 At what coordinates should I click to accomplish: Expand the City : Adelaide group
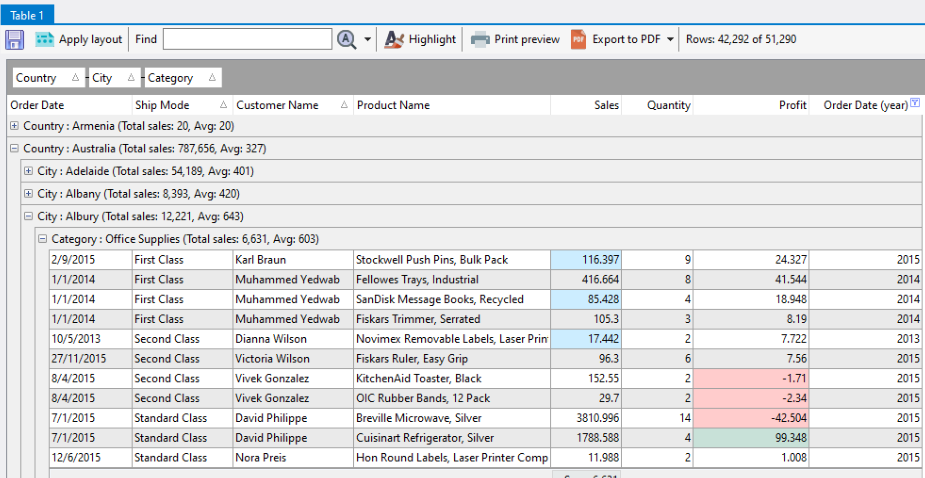pyautogui.click(x=28, y=171)
